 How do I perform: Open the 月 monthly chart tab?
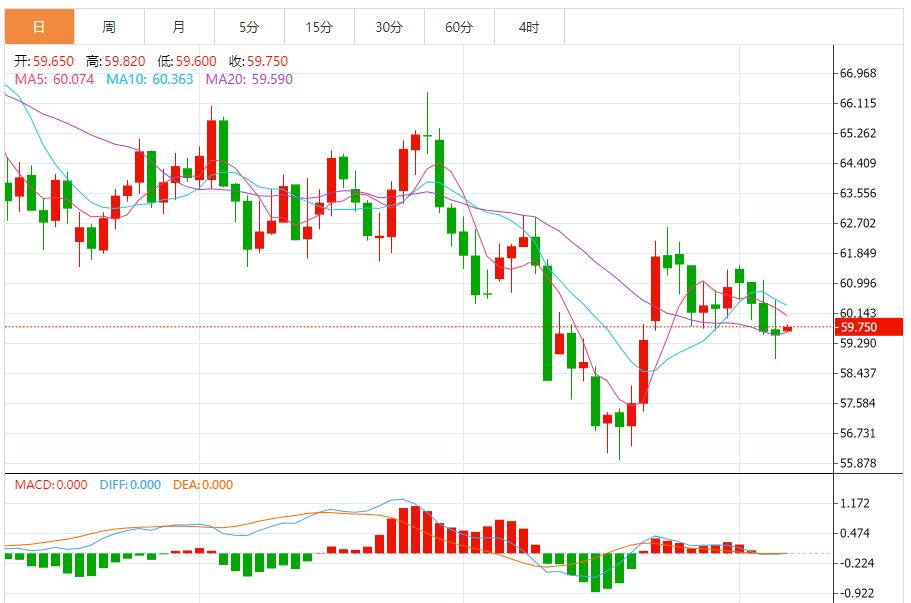point(178,27)
